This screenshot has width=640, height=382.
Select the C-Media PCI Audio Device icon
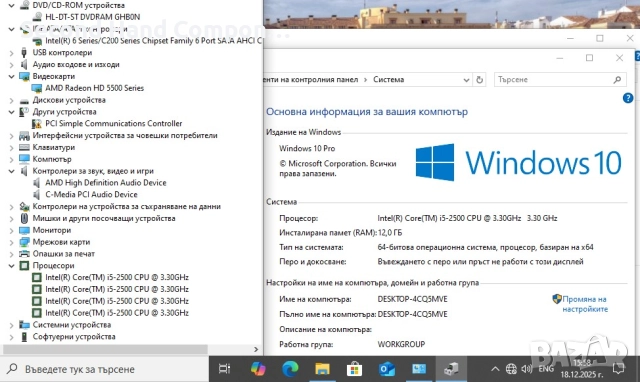[37, 195]
